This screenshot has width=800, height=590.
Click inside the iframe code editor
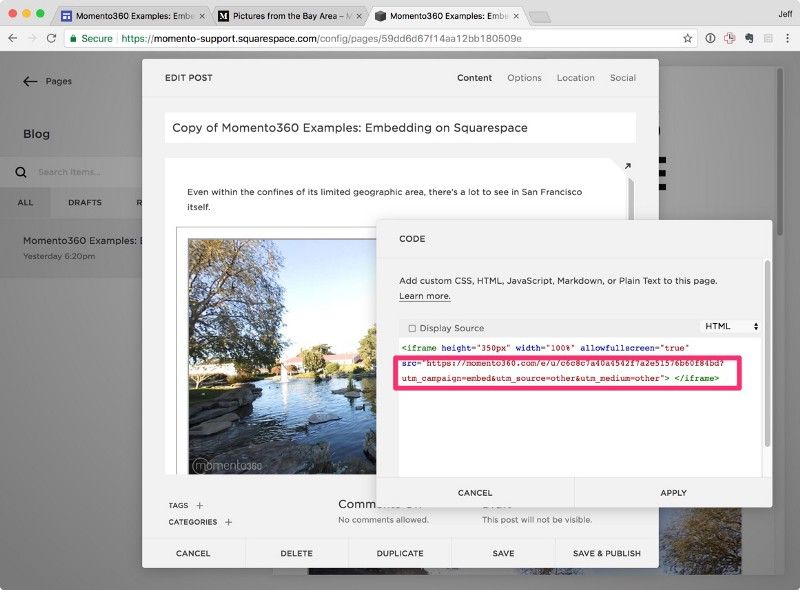coord(580,408)
